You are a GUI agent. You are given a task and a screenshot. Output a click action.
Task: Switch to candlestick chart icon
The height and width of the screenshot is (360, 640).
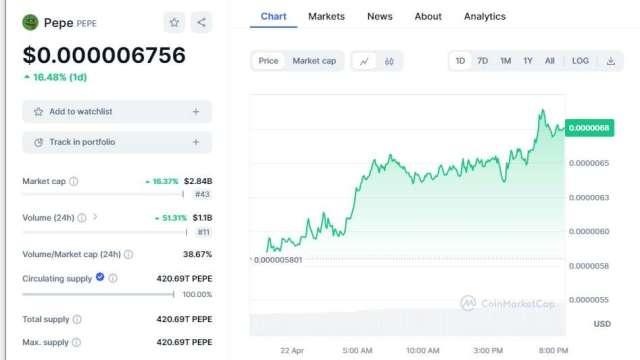[389, 61]
